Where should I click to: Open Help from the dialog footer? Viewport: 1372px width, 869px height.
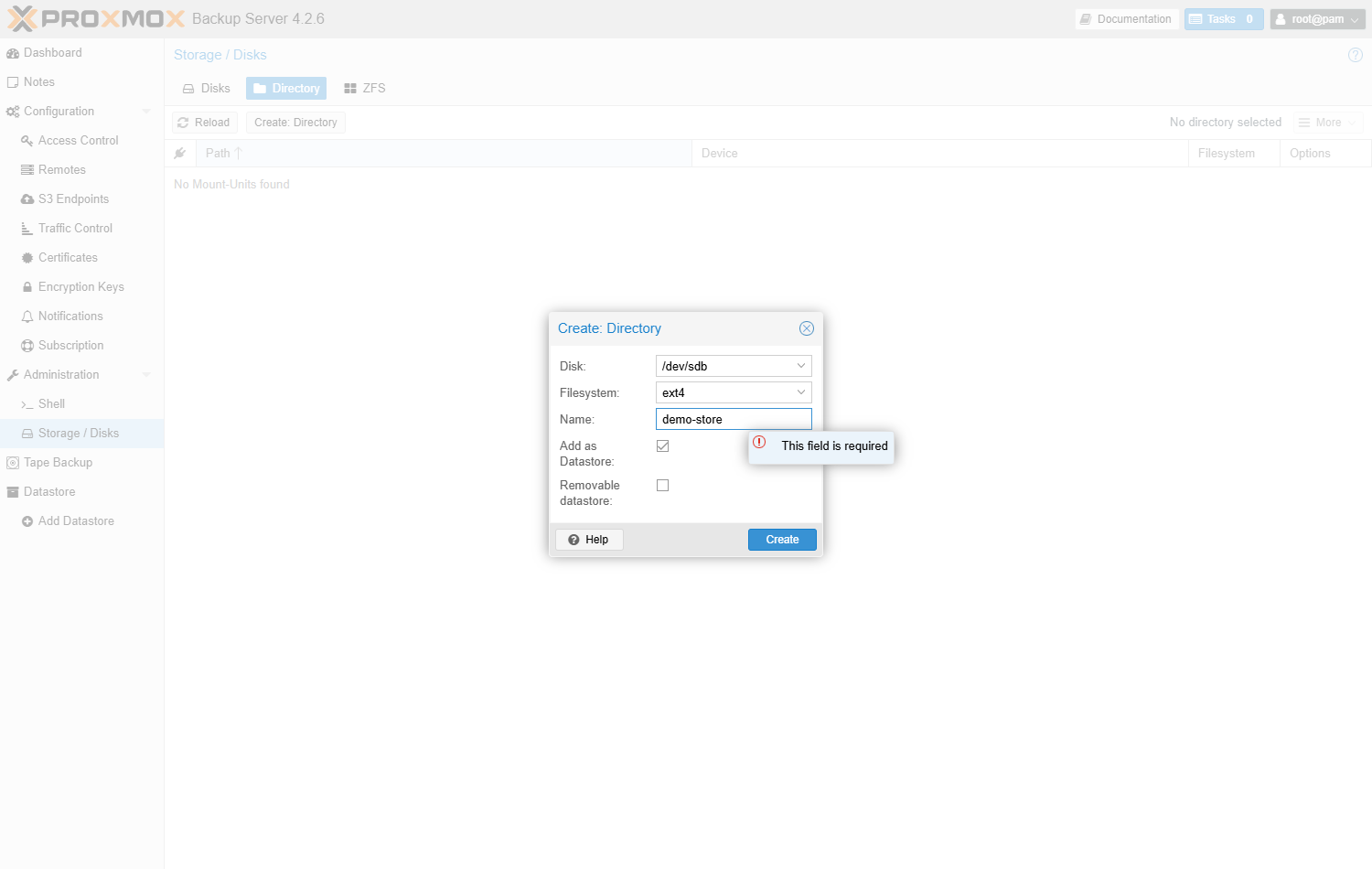pos(589,540)
